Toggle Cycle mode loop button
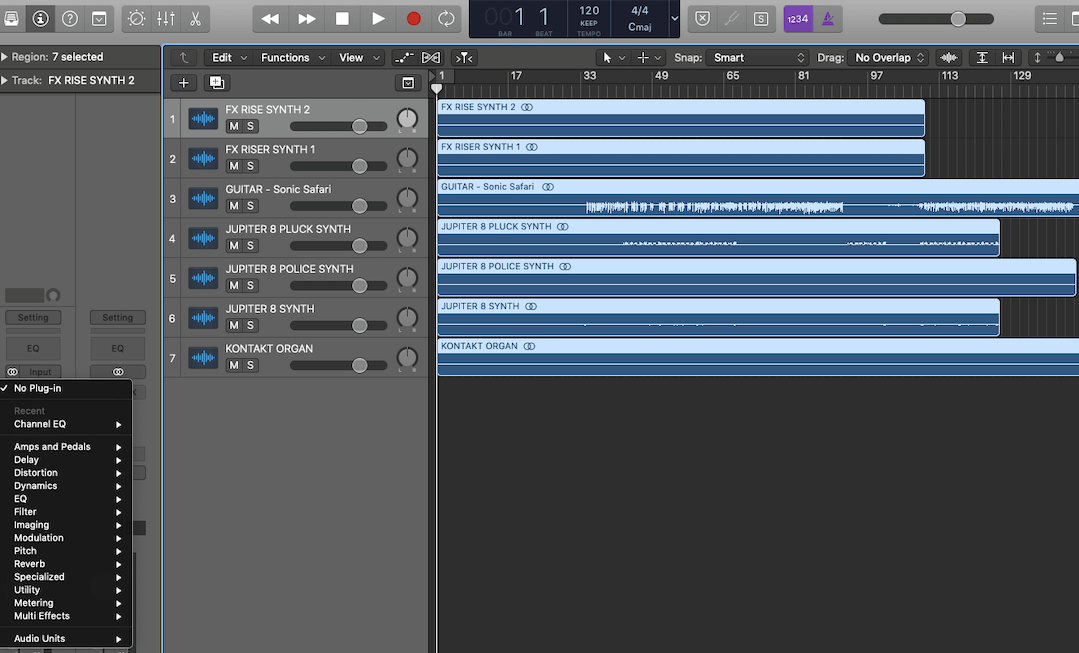The image size is (1079, 653). (x=447, y=19)
